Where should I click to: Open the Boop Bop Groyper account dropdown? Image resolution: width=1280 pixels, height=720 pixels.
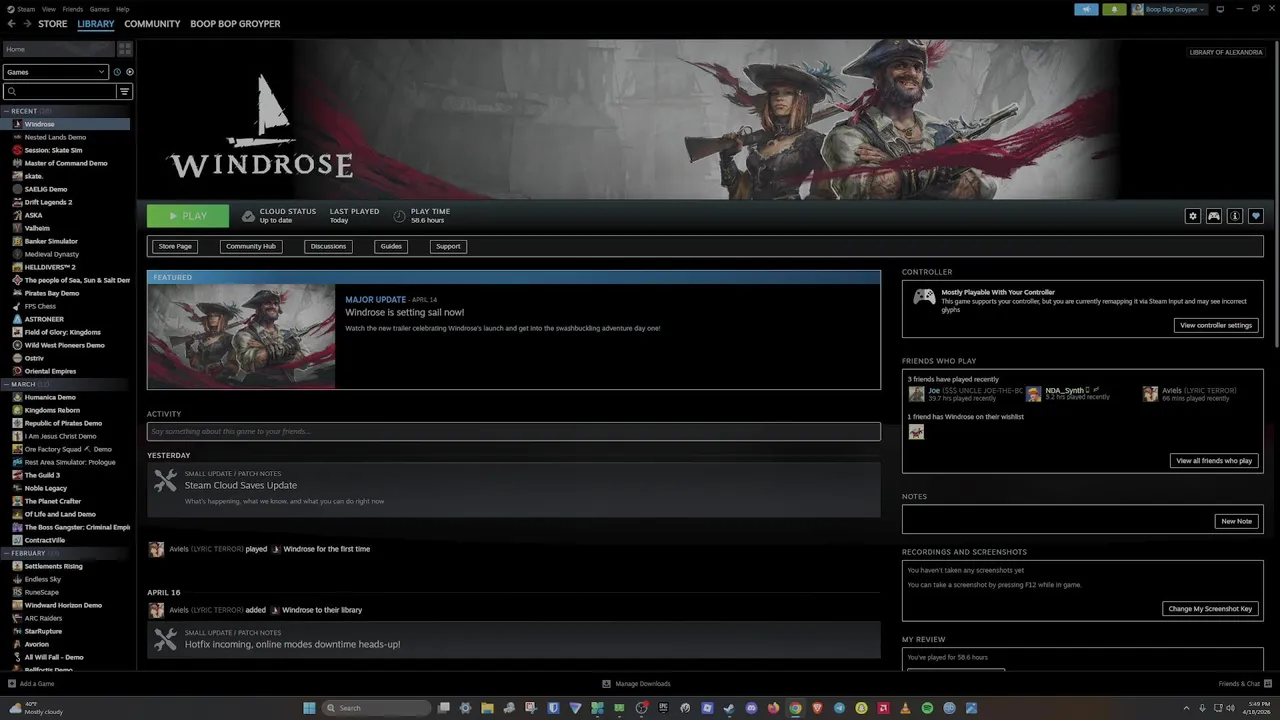click(1169, 9)
